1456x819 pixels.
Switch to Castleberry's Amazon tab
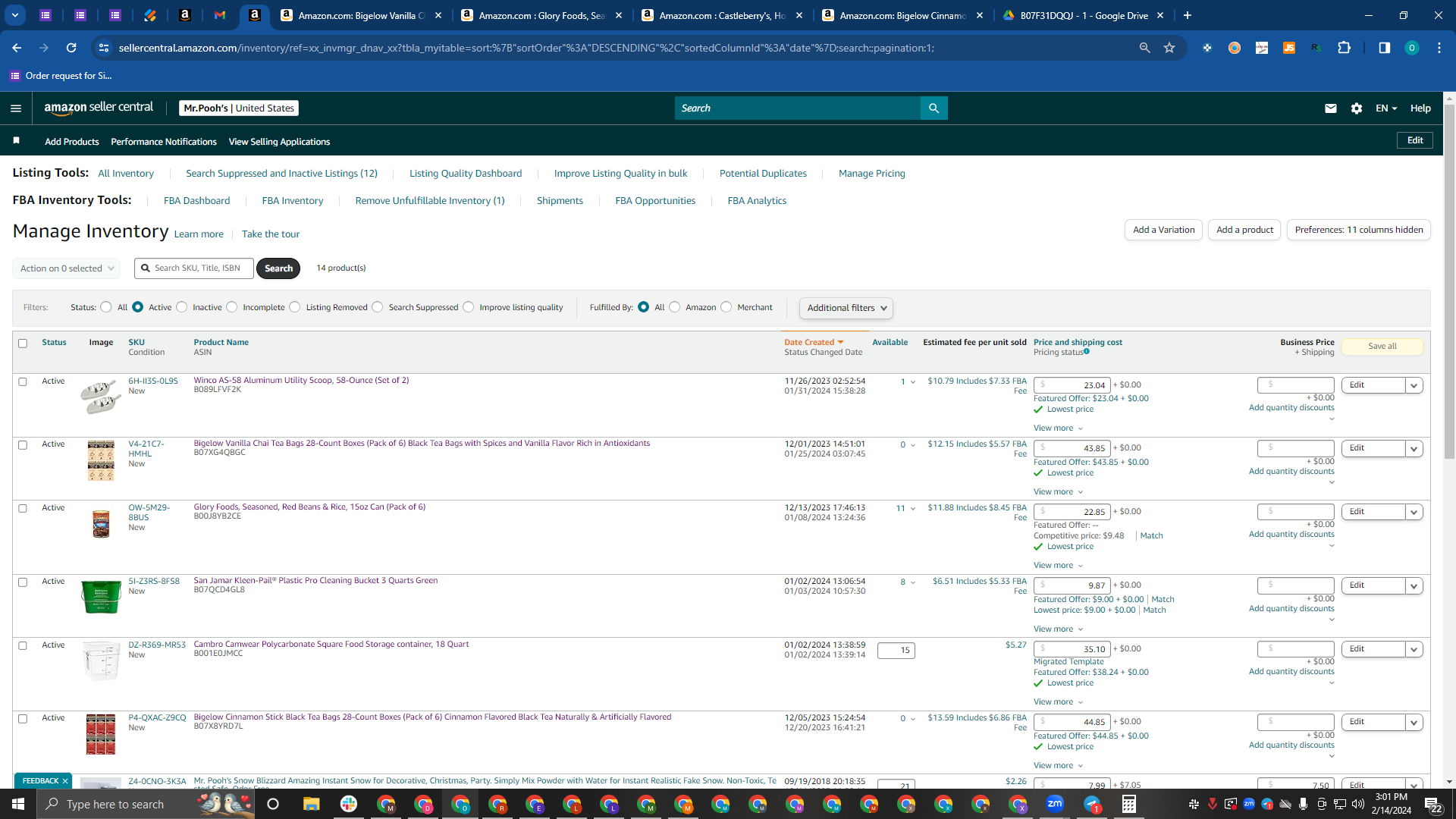[x=722, y=15]
